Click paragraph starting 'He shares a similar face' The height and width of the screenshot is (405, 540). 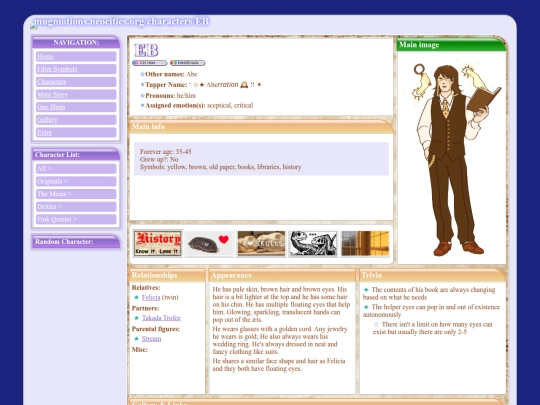click(279, 365)
